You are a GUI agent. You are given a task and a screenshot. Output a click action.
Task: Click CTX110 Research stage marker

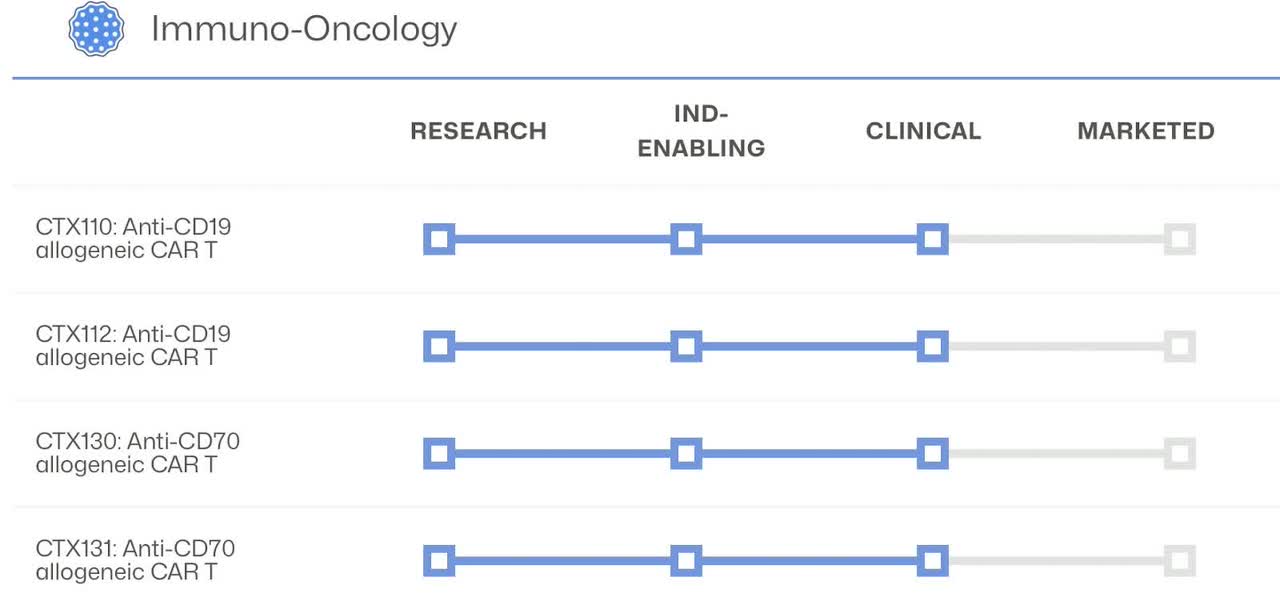(x=439, y=239)
